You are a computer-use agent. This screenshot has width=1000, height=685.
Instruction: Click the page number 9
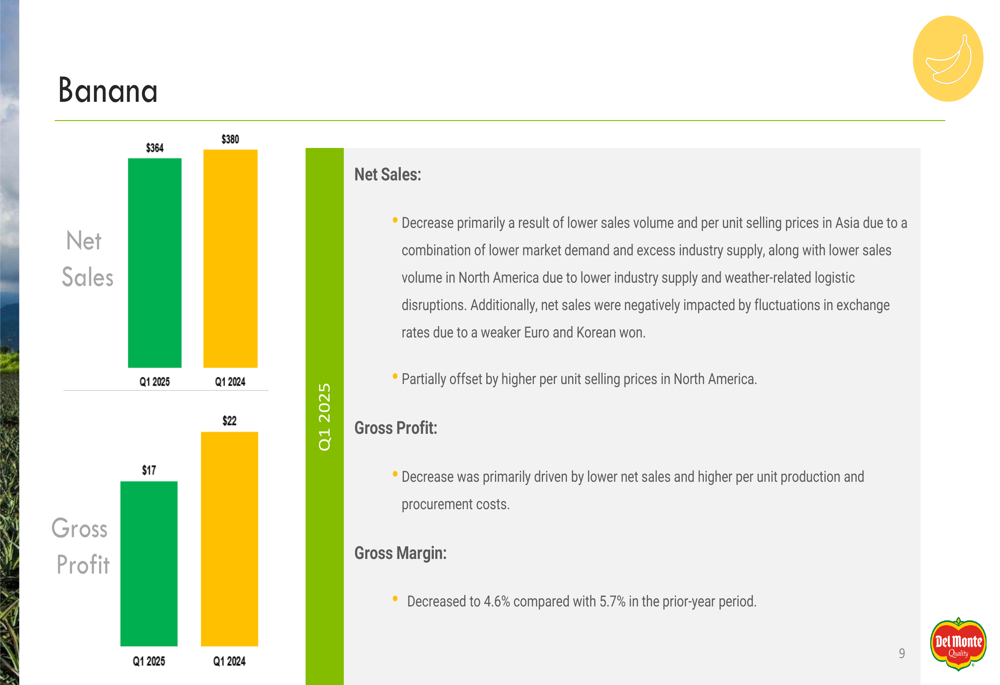[x=902, y=653]
